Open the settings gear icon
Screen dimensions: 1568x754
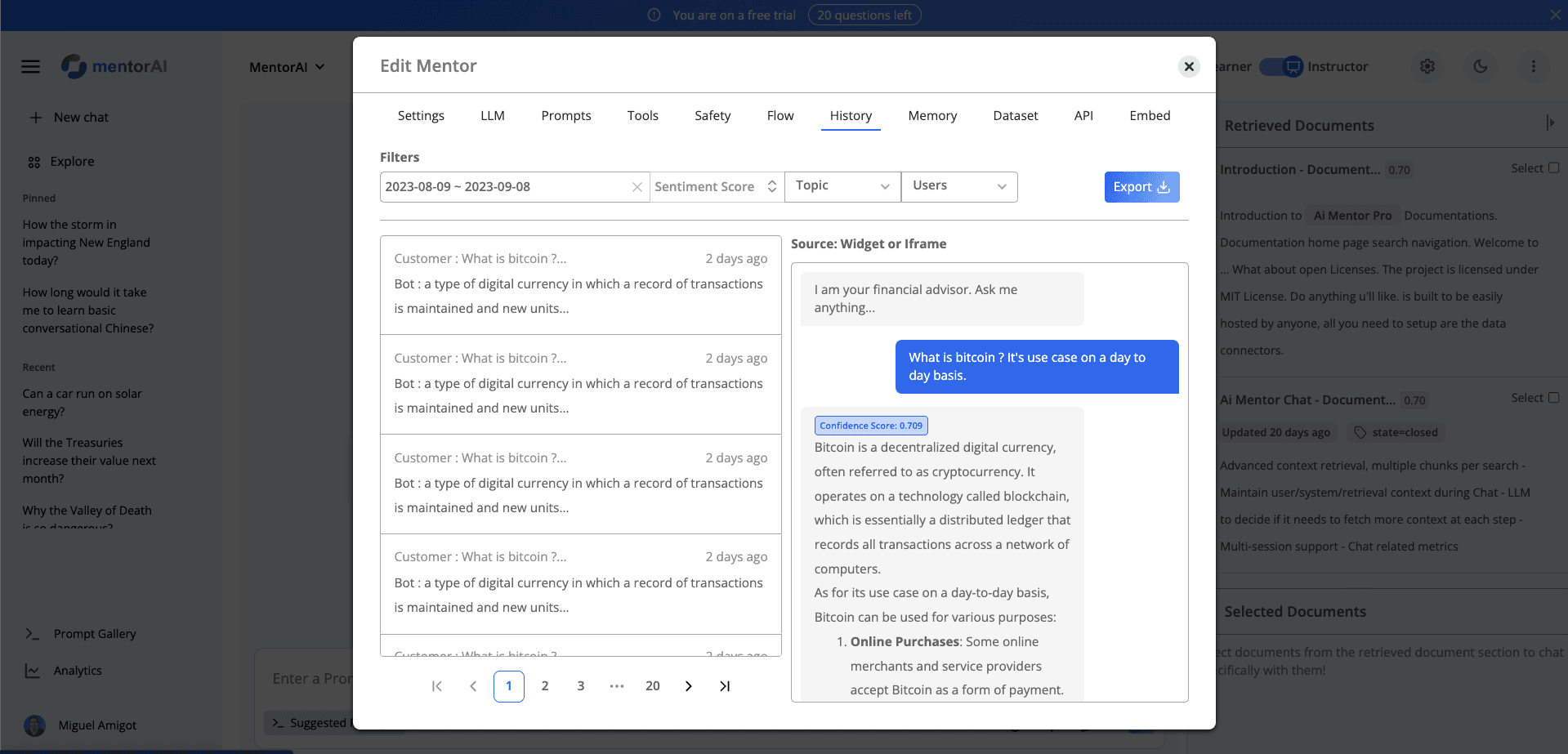[1427, 66]
